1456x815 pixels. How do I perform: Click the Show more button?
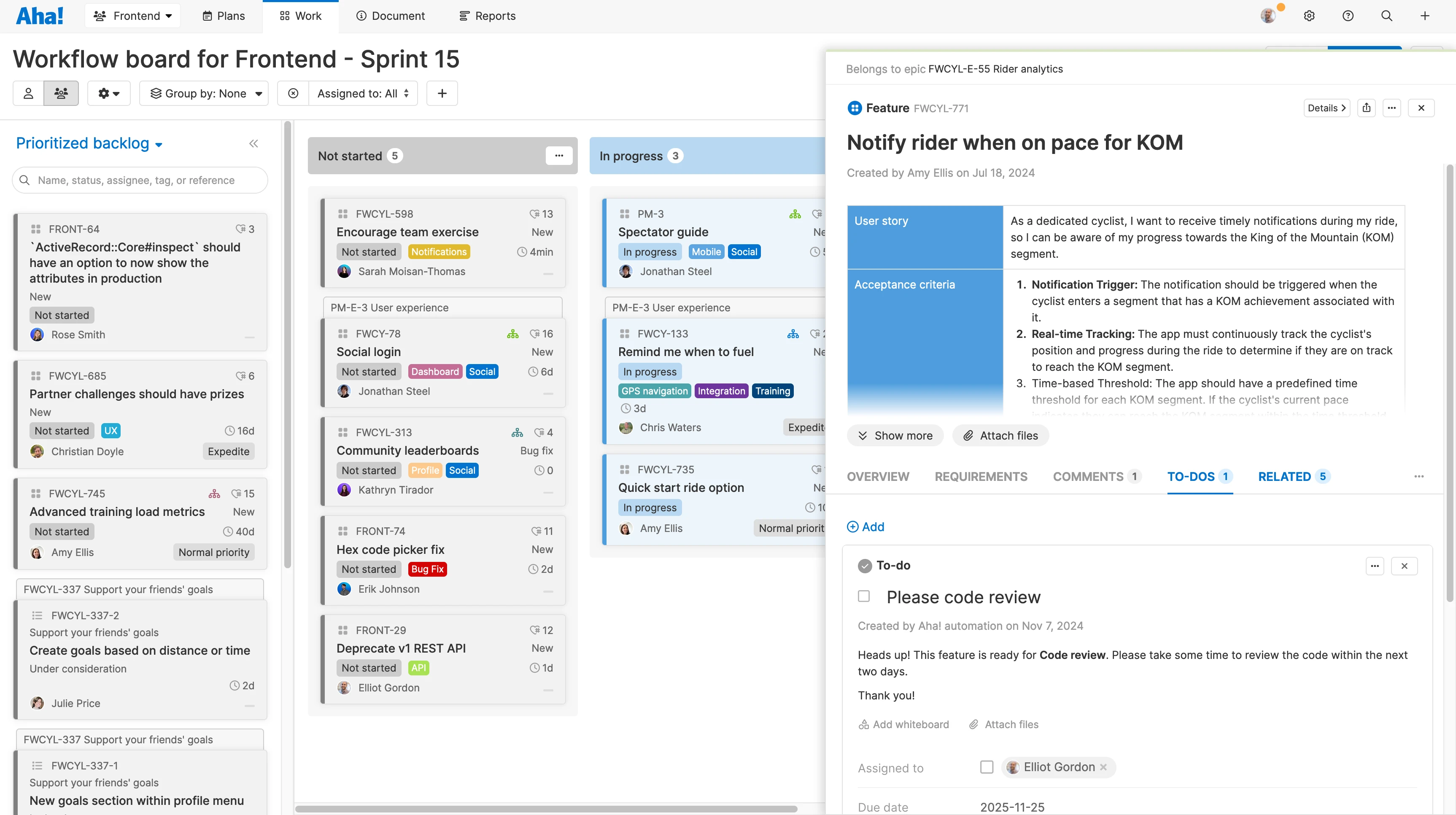pos(895,435)
